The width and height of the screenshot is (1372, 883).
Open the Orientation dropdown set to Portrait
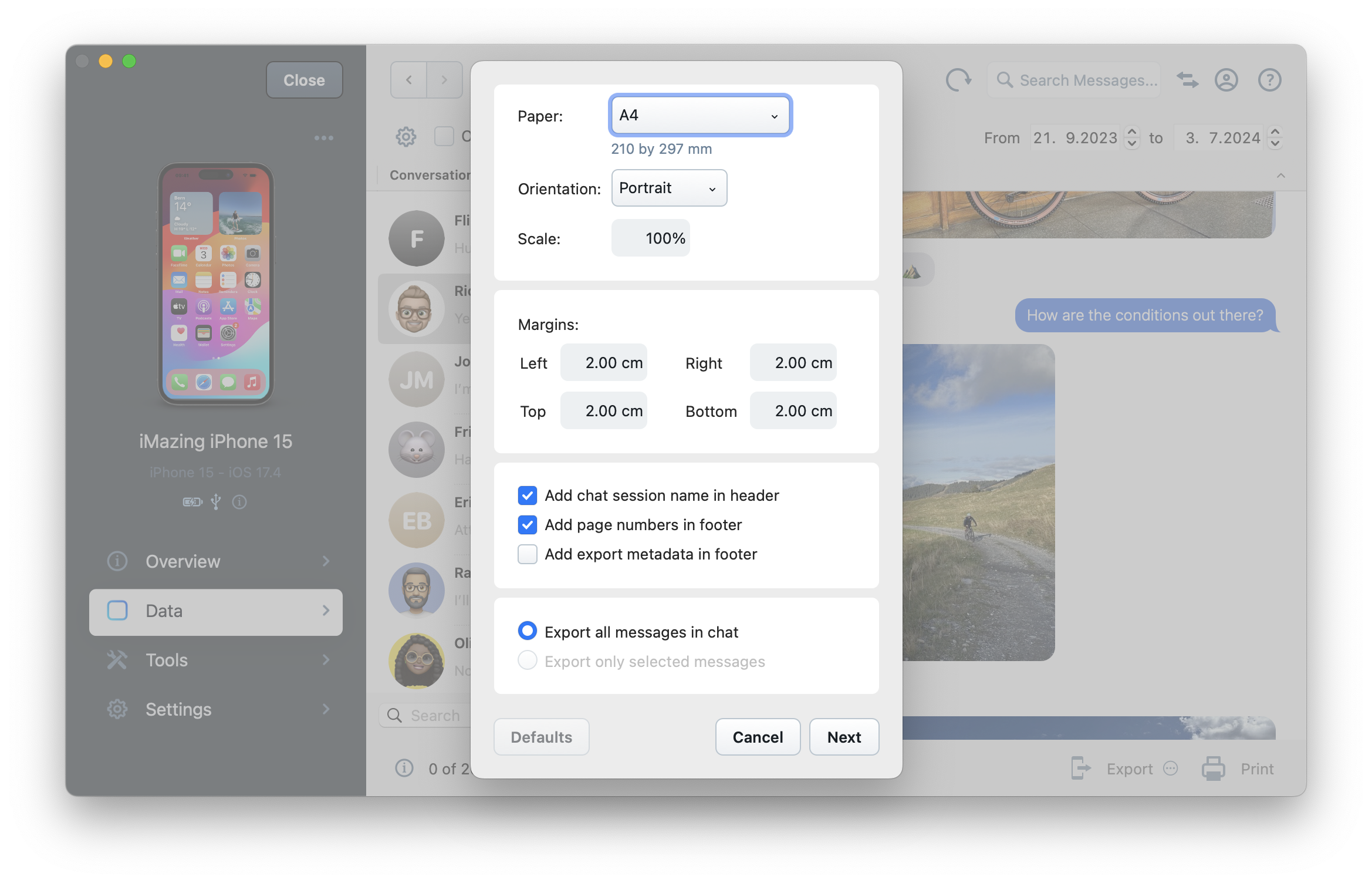[669, 188]
